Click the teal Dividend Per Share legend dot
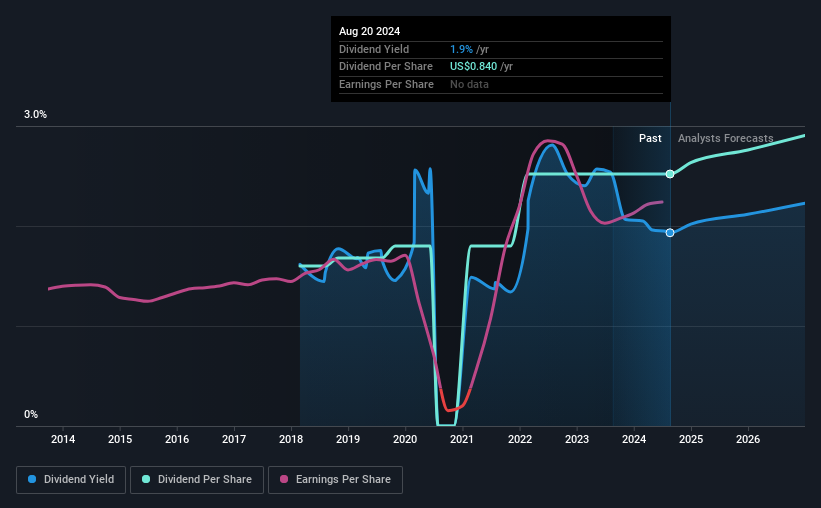 (x=146, y=479)
